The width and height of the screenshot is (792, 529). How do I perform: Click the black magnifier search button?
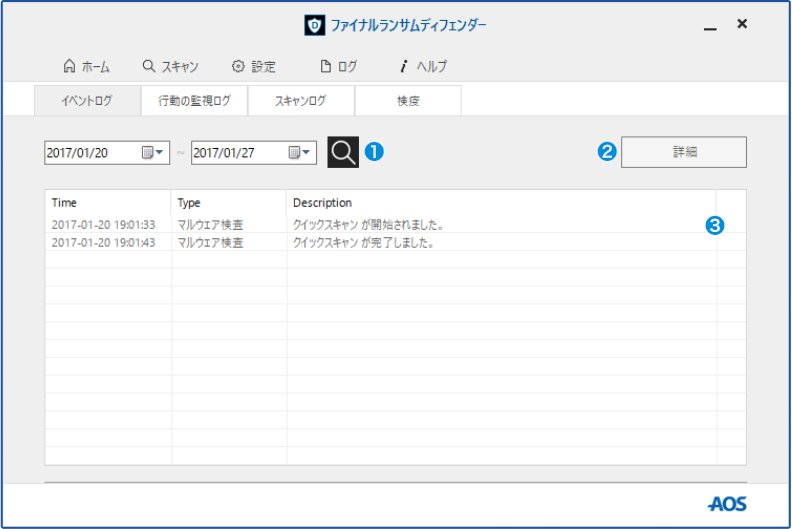343,152
